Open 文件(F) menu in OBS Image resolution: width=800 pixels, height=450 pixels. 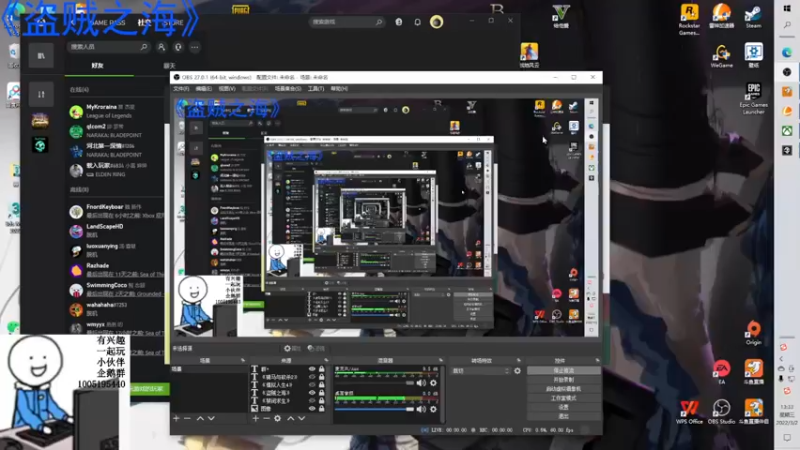[x=181, y=89]
